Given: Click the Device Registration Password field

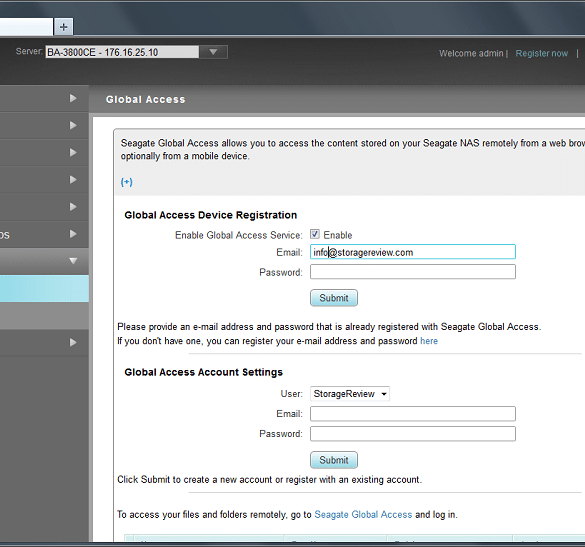Looking at the screenshot, I should (413, 272).
